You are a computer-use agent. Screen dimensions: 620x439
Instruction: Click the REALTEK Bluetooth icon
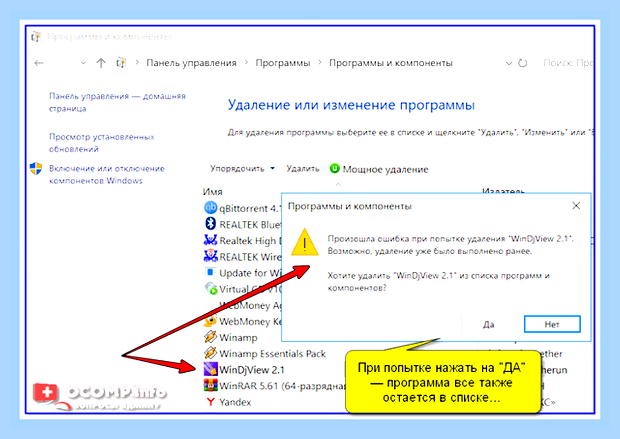pos(210,224)
